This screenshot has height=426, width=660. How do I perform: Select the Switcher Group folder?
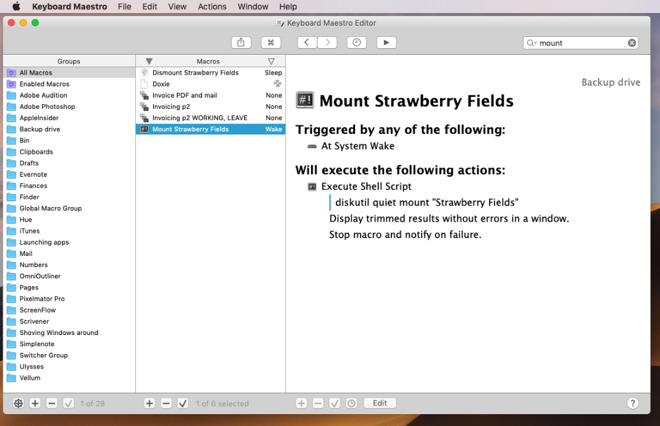click(x=69, y=355)
